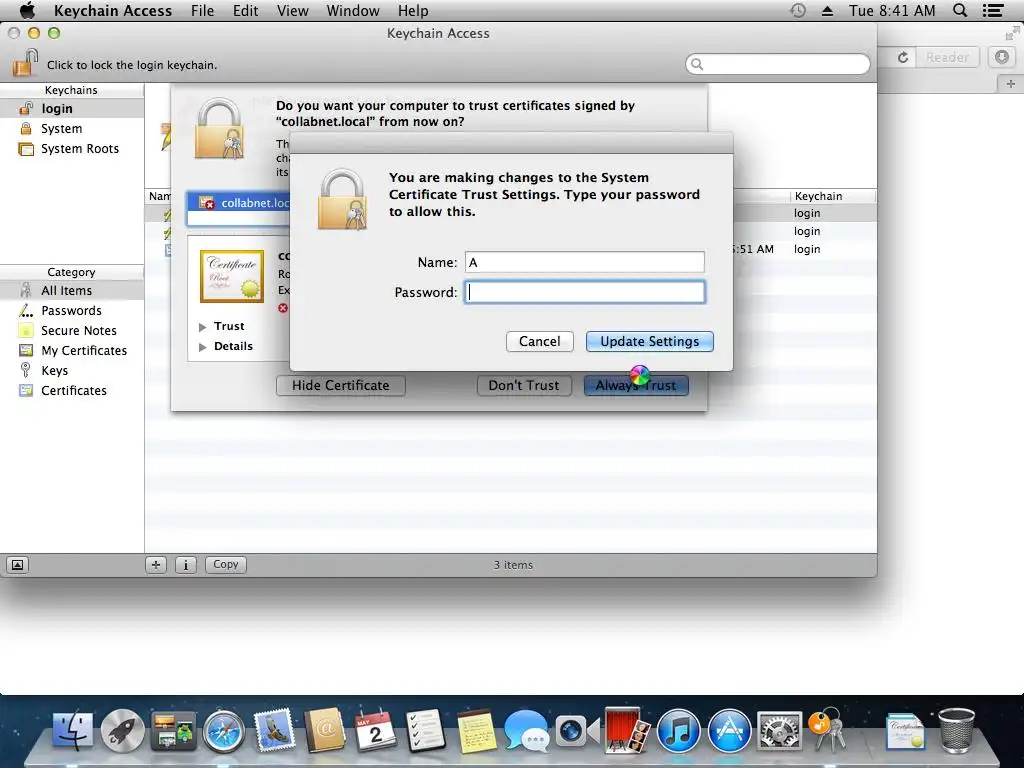Open the Window menu
This screenshot has height=768, width=1024.
(x=353, y=10)
